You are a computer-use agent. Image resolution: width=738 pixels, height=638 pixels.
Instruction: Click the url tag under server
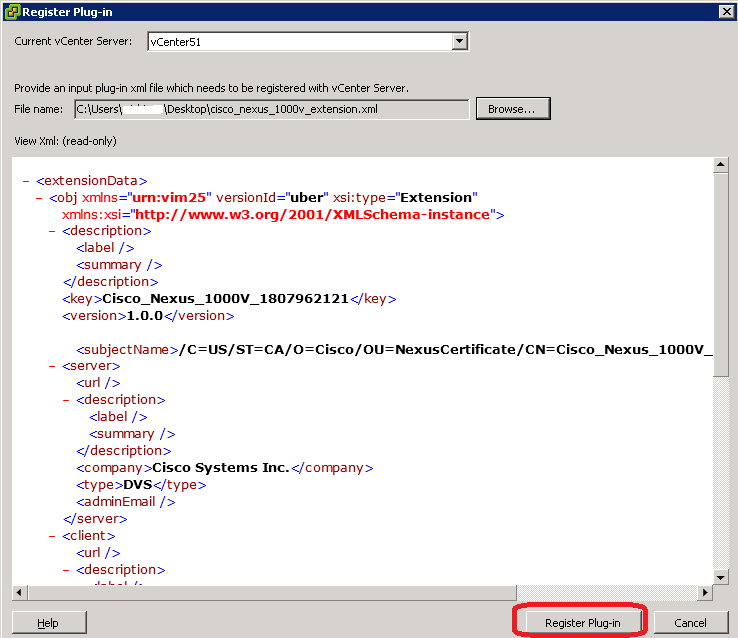pos(98,383)
